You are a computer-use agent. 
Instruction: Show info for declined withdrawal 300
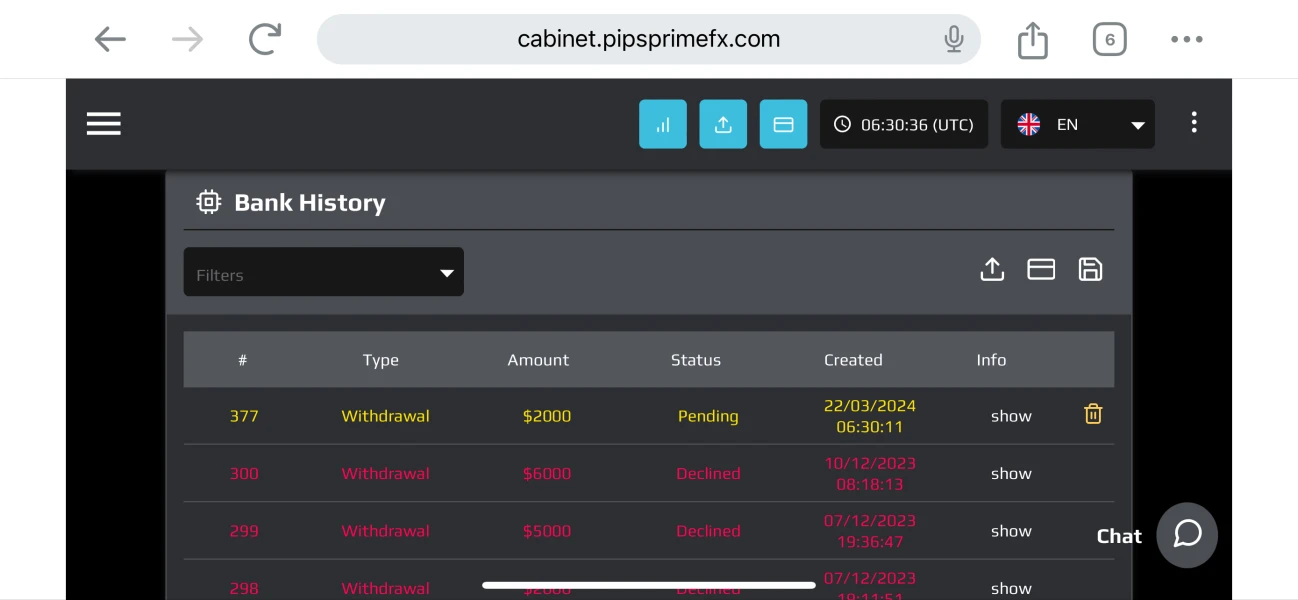1011,474
